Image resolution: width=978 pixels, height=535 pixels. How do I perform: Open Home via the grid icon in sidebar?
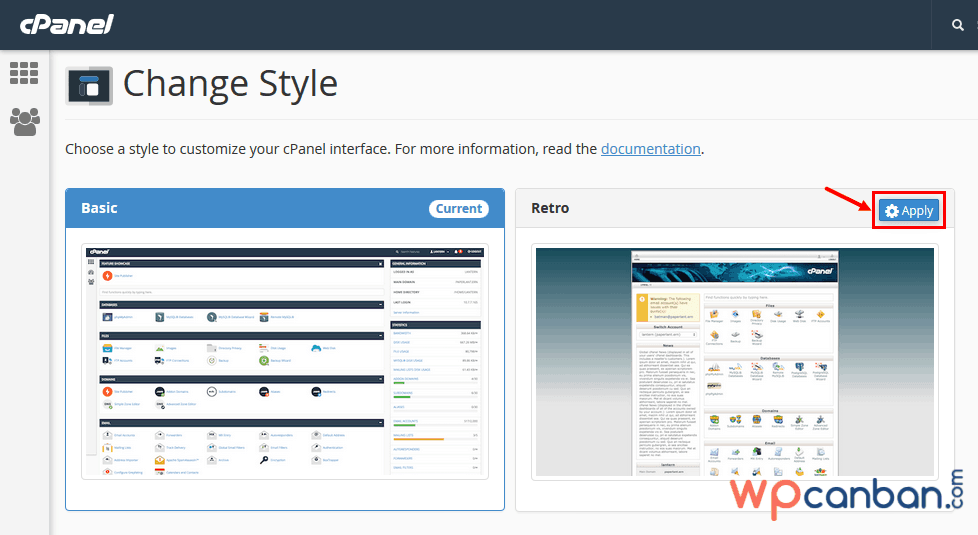pos(24,73)
